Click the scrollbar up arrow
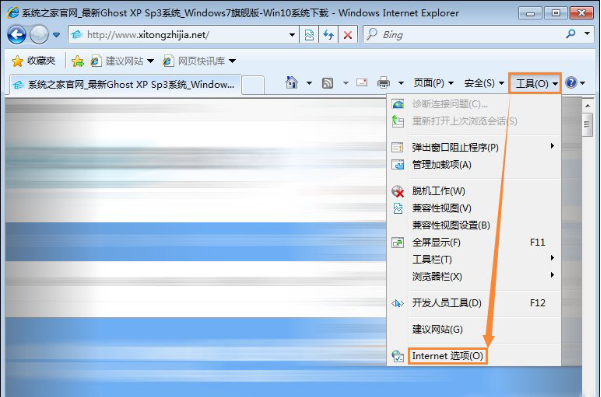Image resolution: width=601 pixels, height=397 pixels. pos(587,105)
